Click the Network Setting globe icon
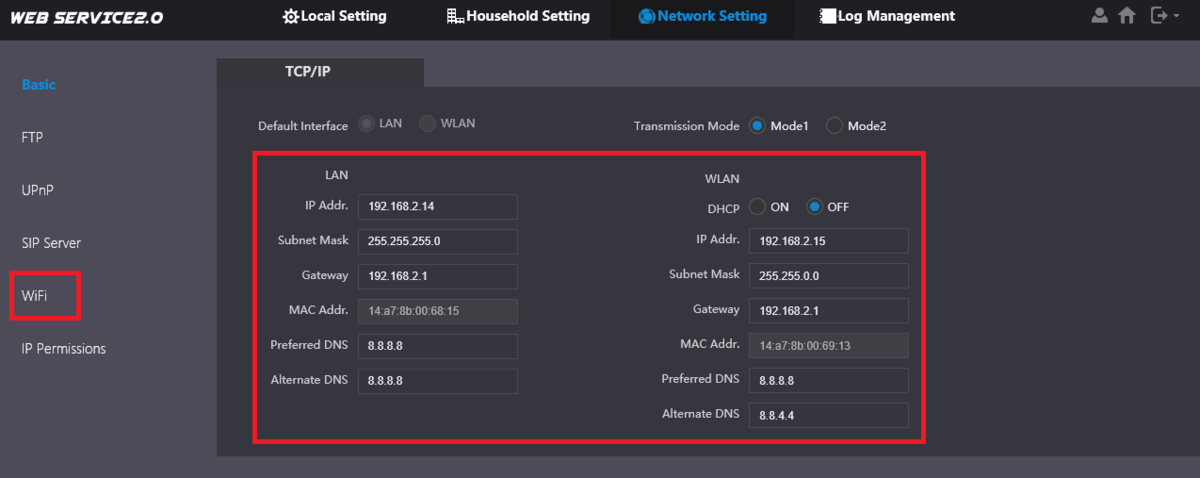Screen dimensions: 1200x478 [646, 17]
